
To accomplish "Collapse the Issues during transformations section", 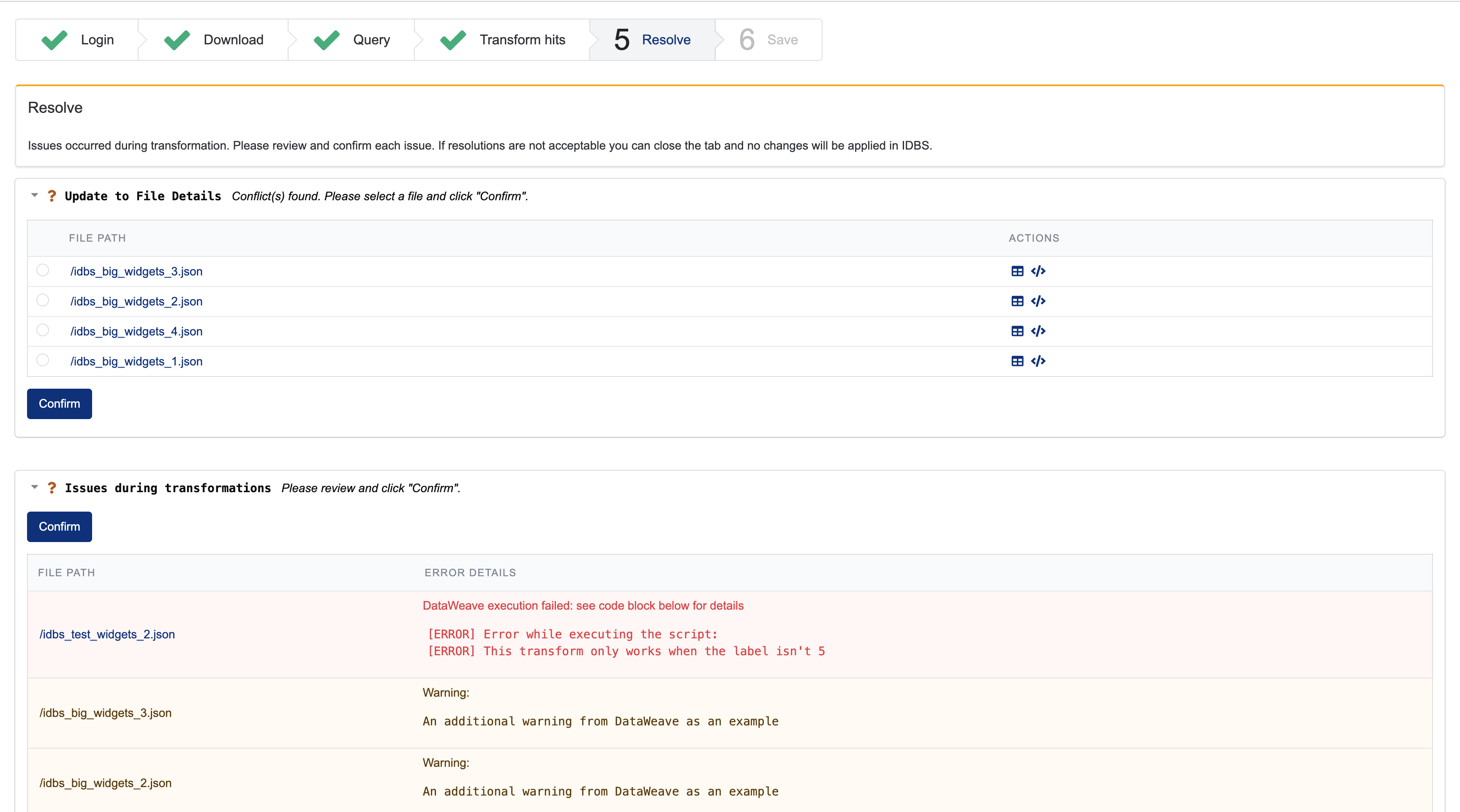I will click(35, 487).
